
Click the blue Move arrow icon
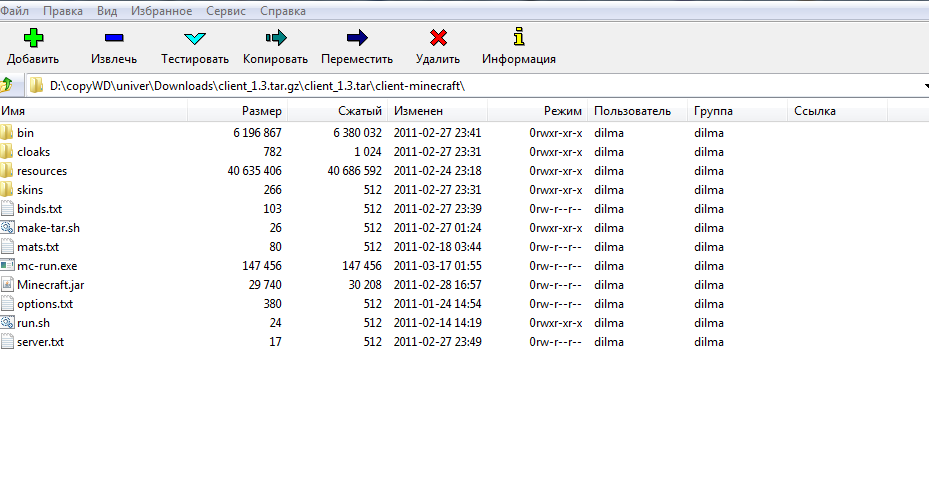[x=357, y=38]
